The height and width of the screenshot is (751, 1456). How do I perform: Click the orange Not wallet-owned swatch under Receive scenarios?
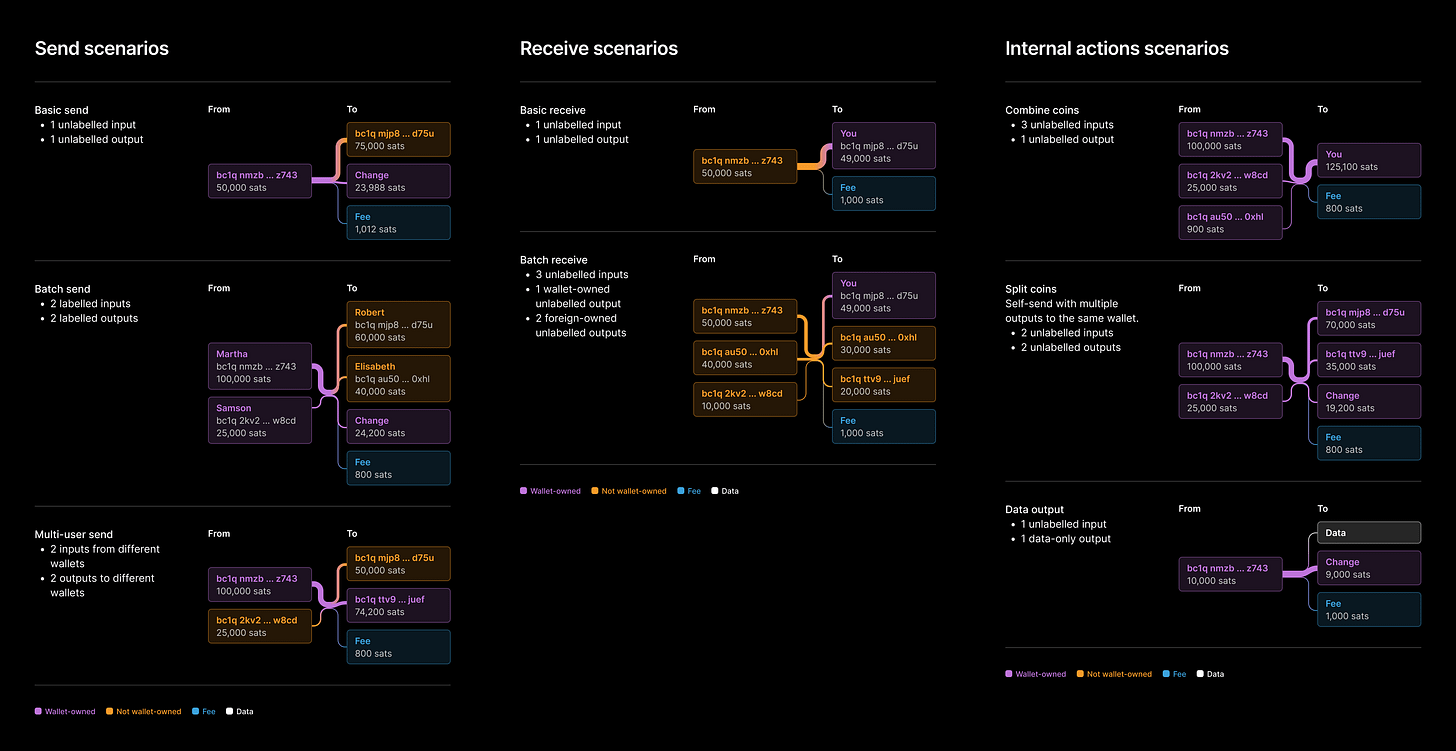pos(594,491)
